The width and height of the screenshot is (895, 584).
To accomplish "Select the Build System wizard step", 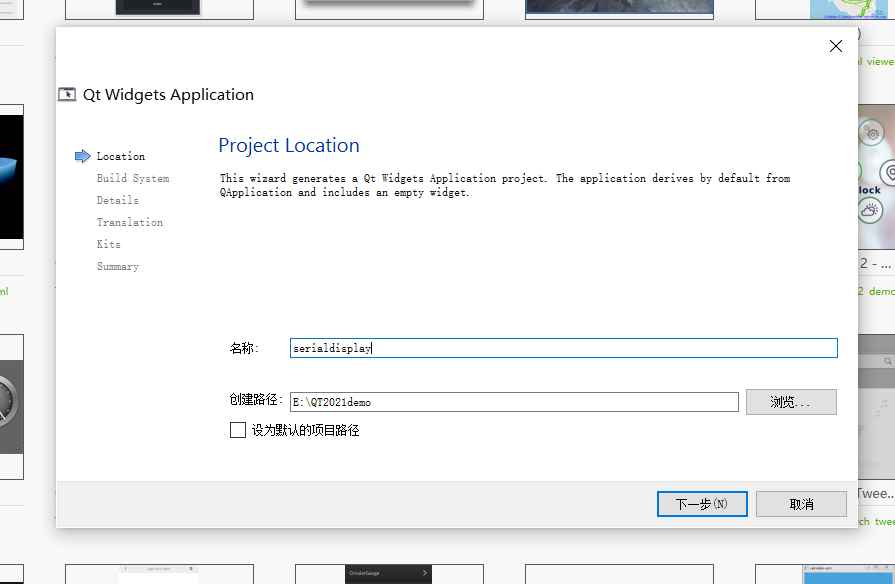I will [133, 178].
